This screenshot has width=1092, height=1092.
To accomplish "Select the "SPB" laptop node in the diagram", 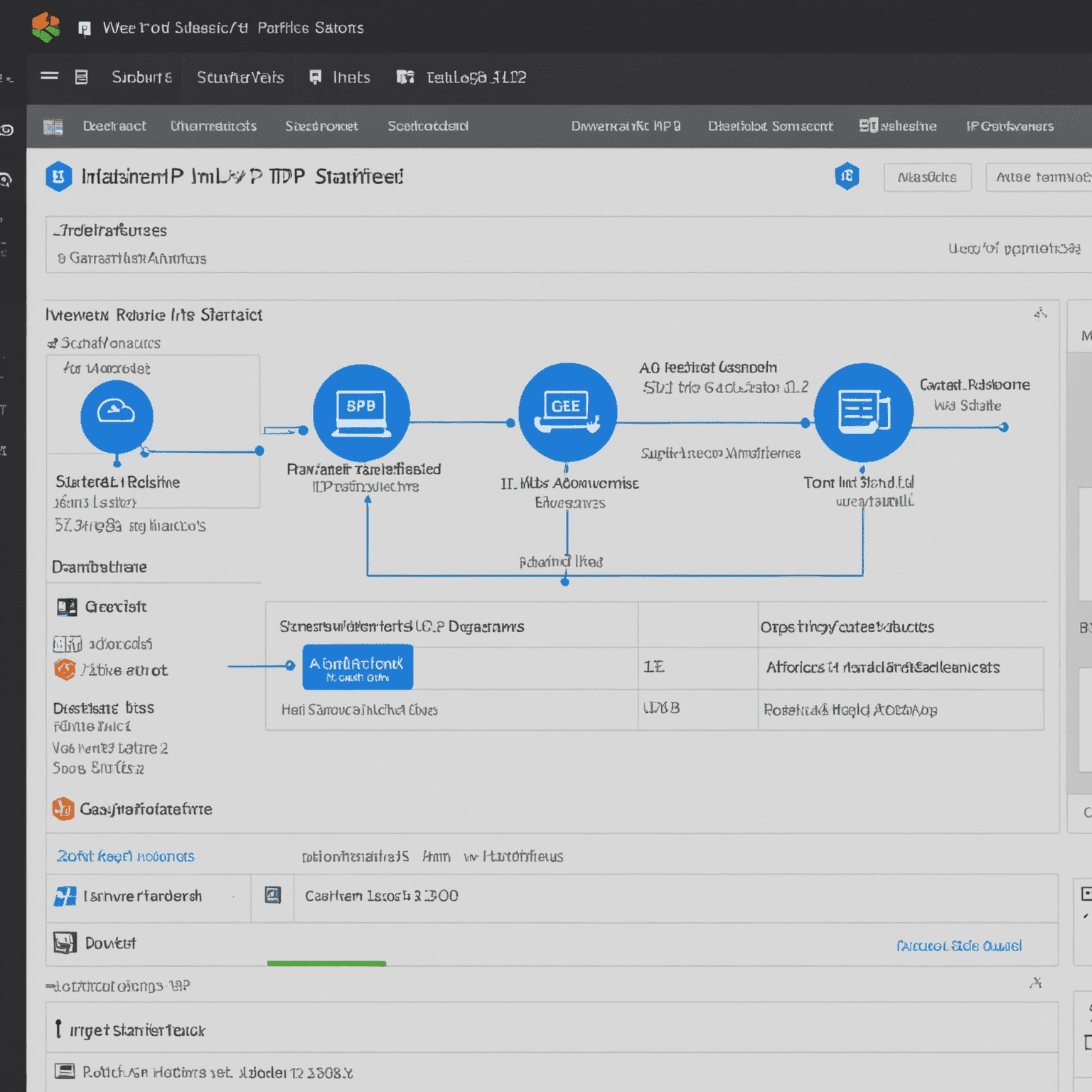I will point(361,413).
